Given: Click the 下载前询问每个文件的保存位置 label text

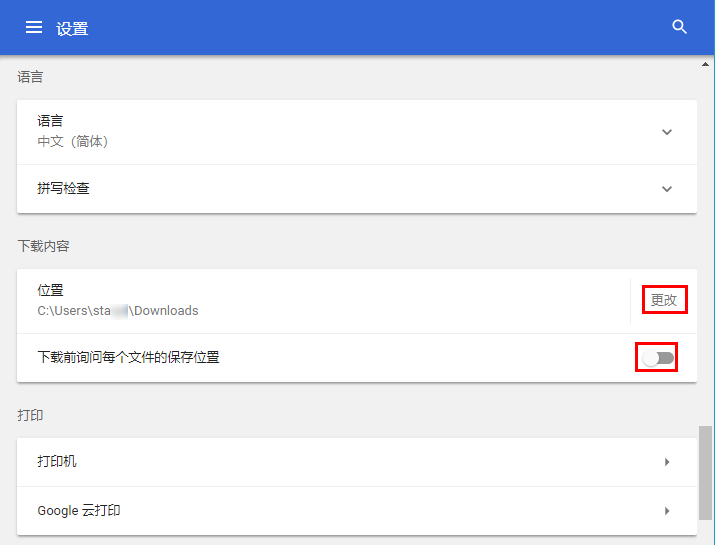Looking at the screenshot, I should click(x=128, y=357).
